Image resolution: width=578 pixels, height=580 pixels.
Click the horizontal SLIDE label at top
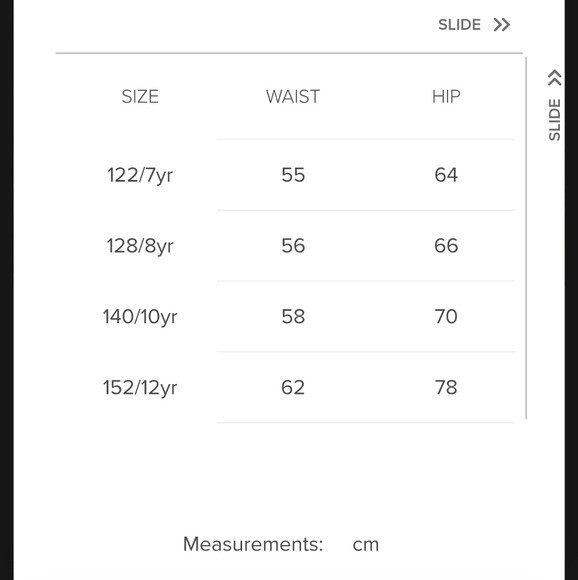click(459, 25)
